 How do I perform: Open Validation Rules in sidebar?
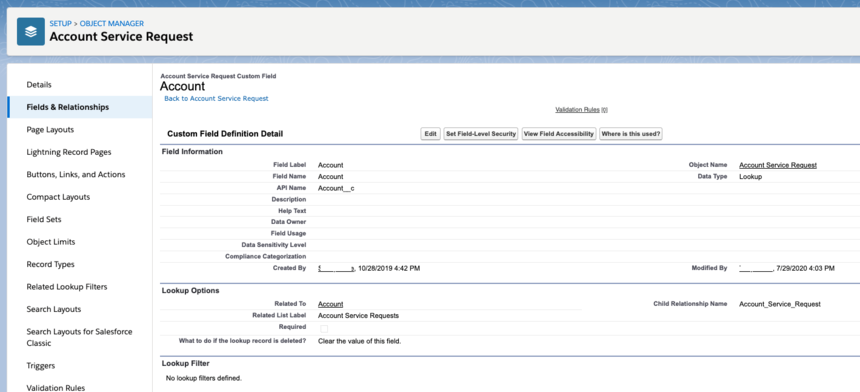(56, 388)
